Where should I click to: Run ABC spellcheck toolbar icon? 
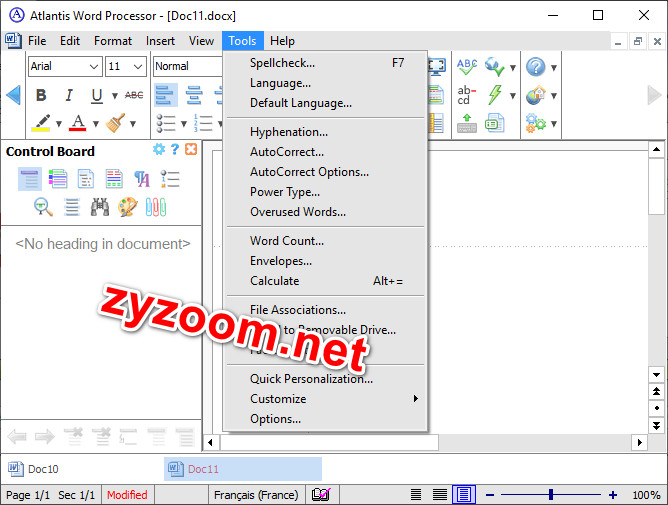pos(467,67)
